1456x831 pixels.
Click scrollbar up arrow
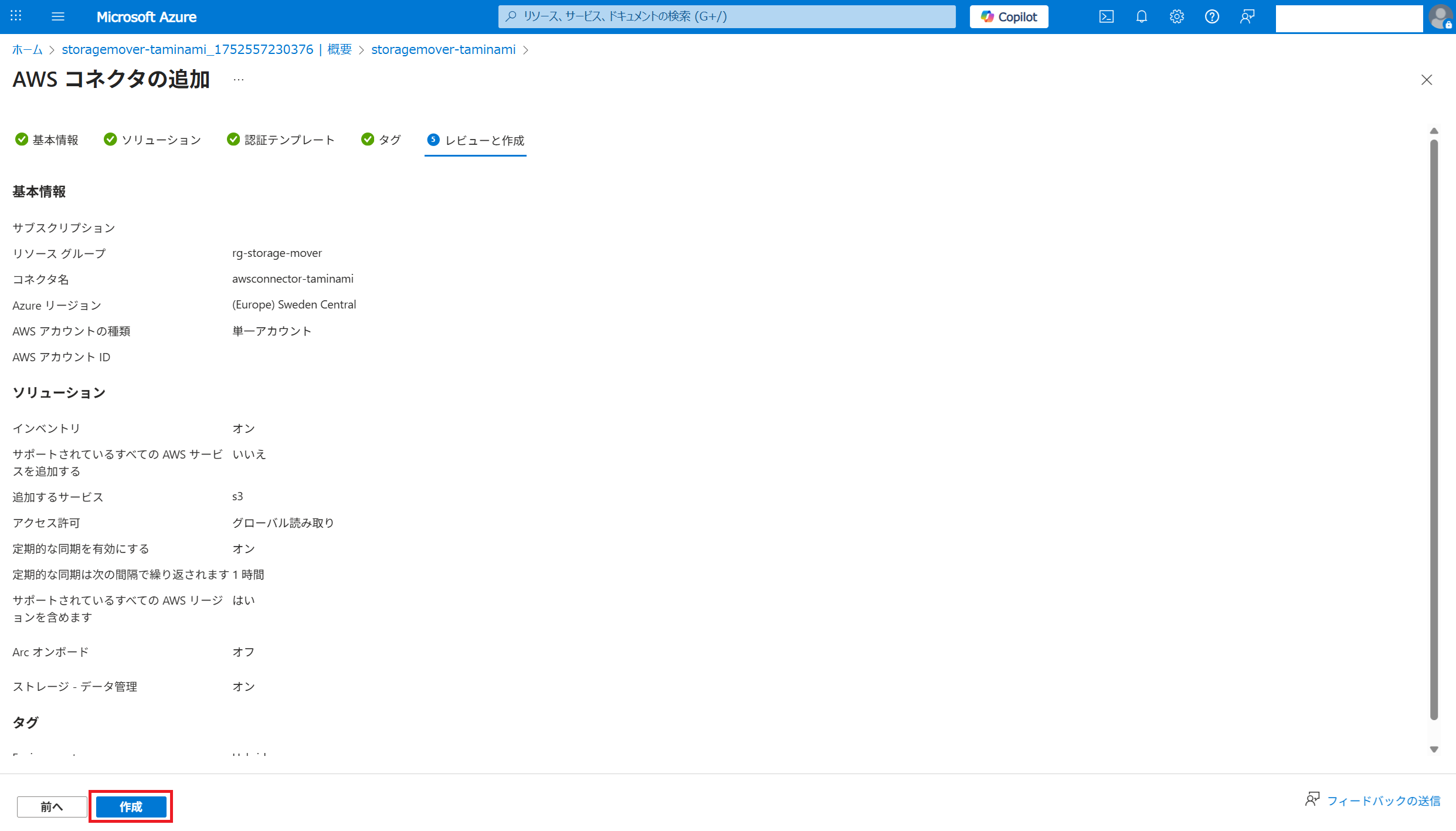tap(1434, 131)
